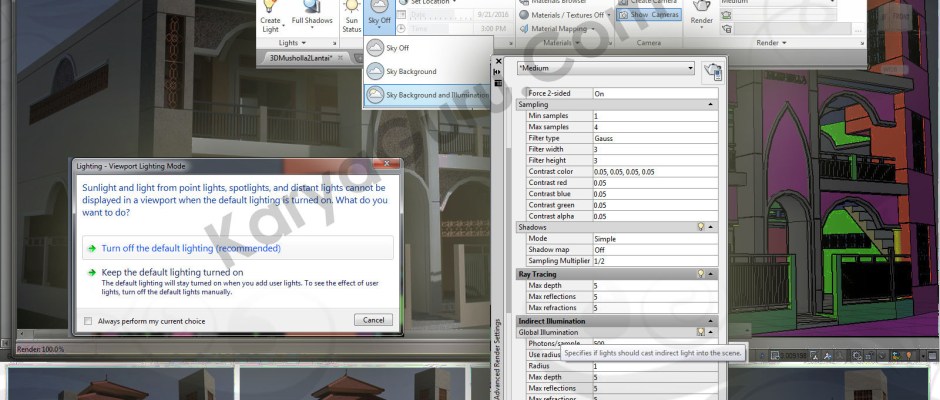Click the workspace switching gear icon
The height and width of the screenshot is (400, 940).
tap(858, 356)
